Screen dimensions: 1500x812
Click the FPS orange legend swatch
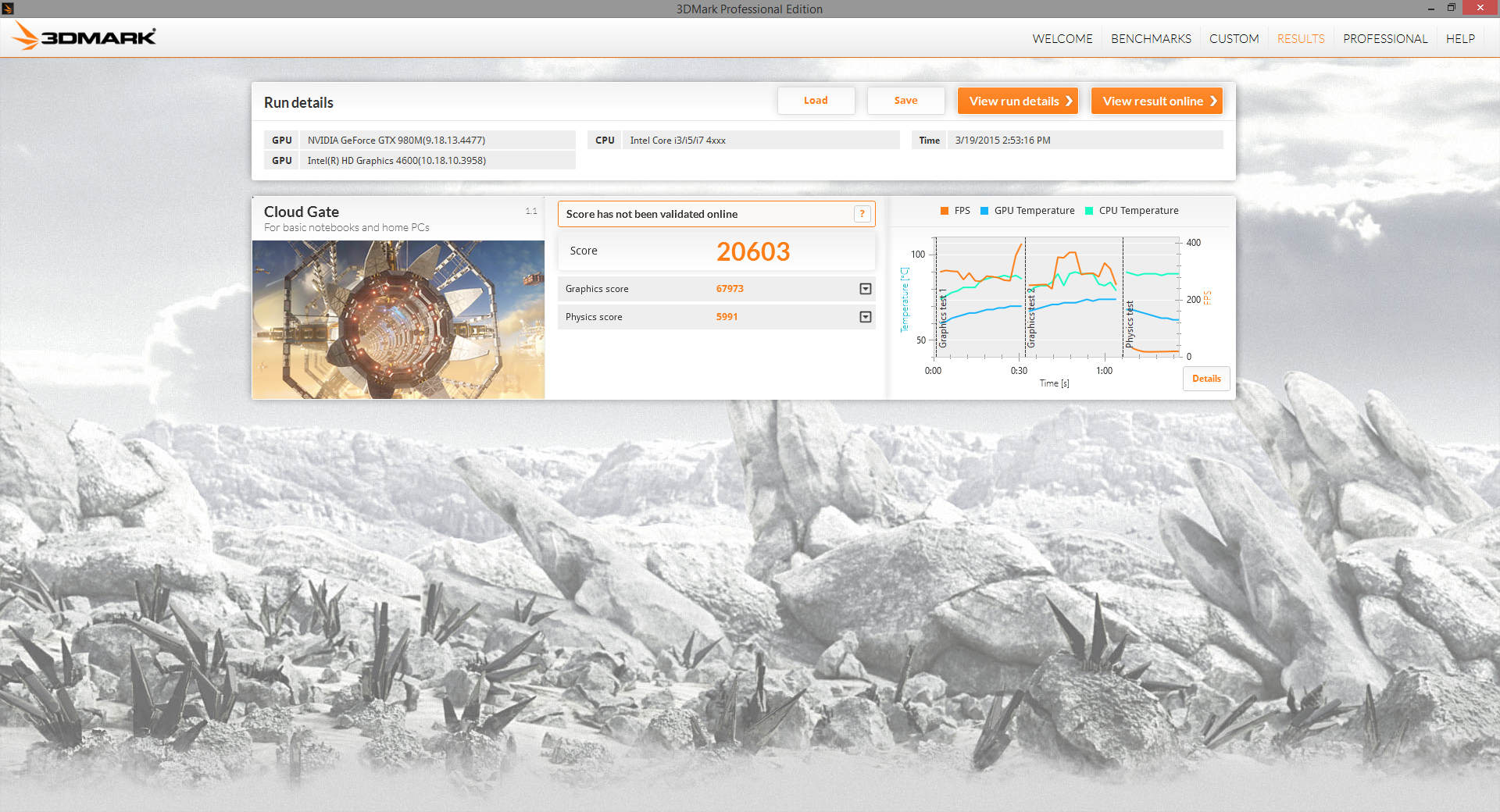pyautogui.click(x=945, y=211)
